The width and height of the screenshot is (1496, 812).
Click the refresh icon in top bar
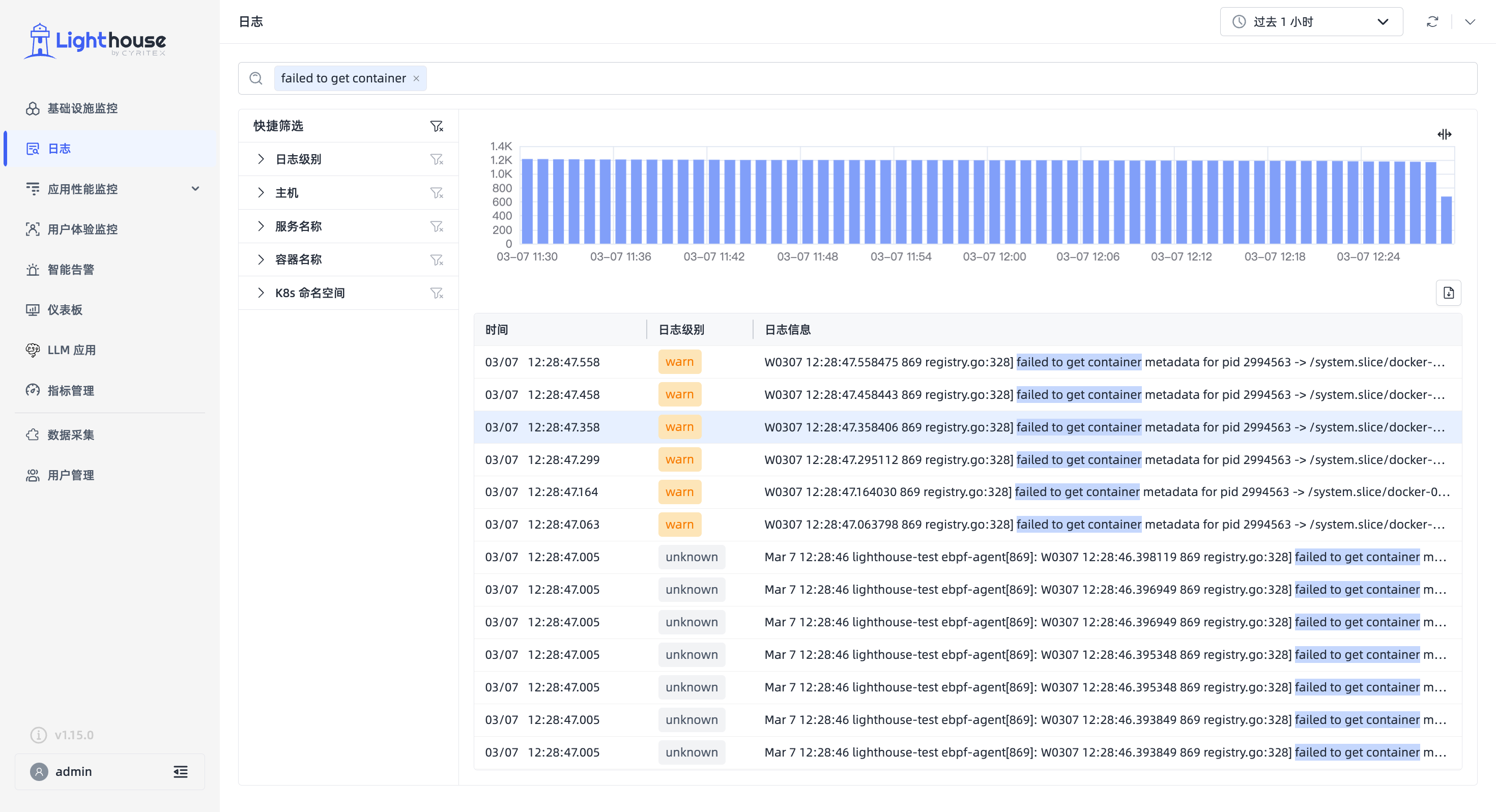(x=1432, y=21)
